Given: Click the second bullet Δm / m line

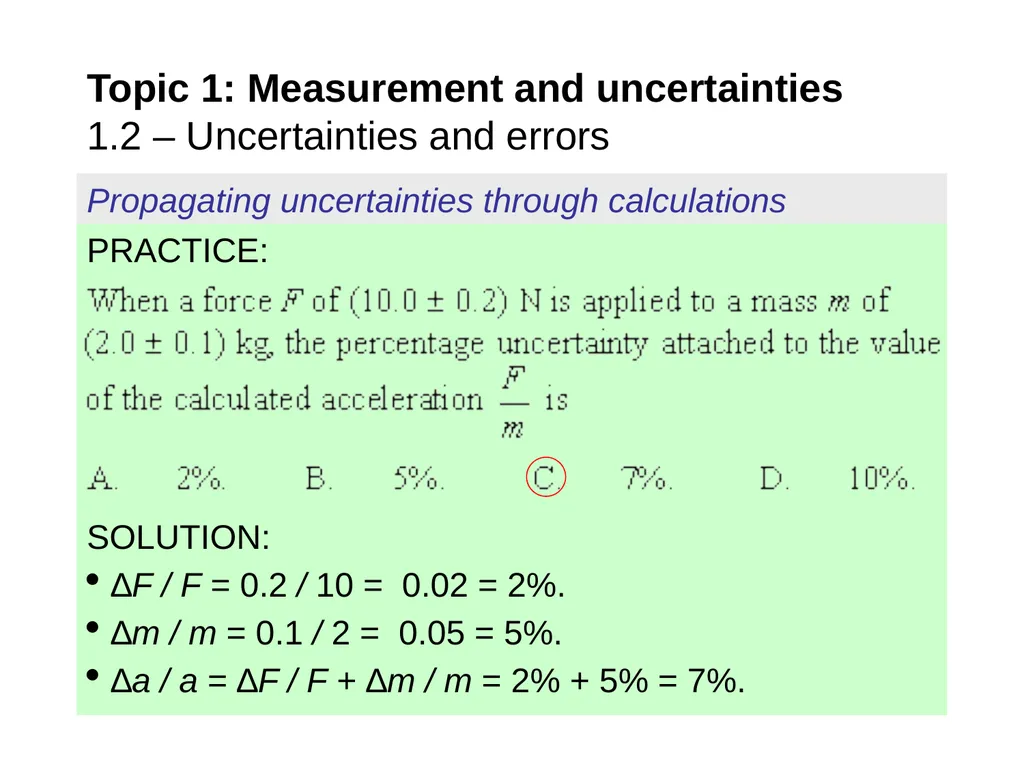Looking at the screenshot, I should [336, 633].
